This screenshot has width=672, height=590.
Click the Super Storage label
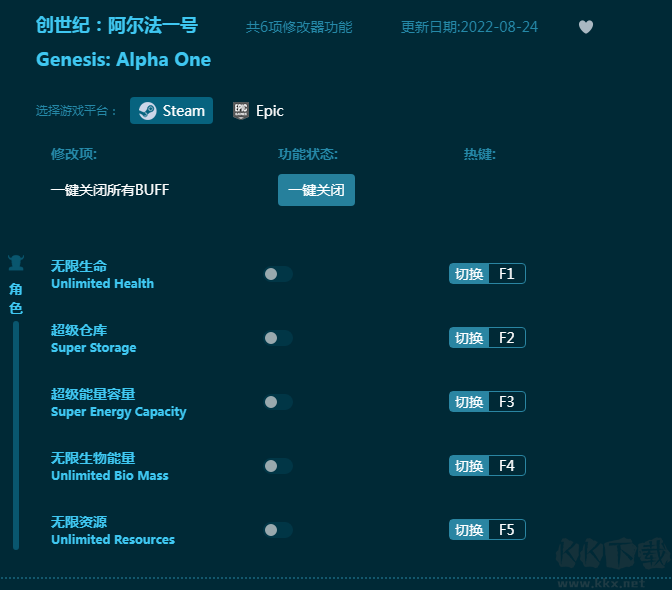(x=93, y=348)
